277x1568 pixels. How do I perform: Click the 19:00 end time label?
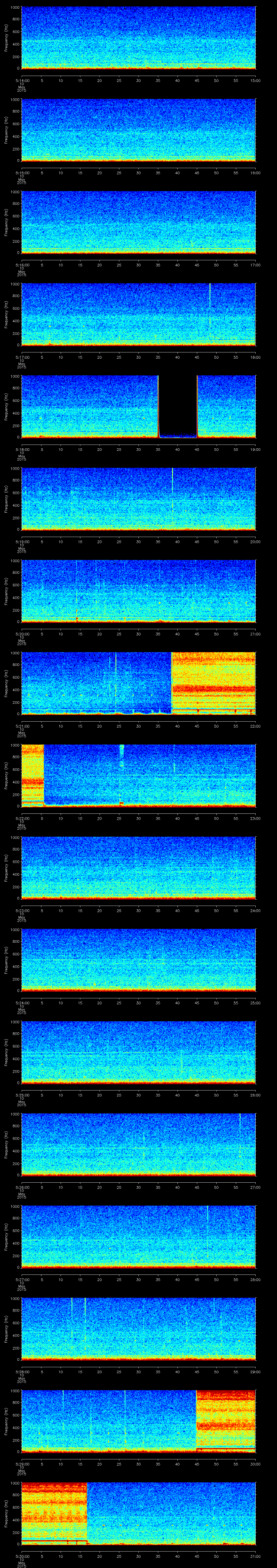(x=256, y=449)
